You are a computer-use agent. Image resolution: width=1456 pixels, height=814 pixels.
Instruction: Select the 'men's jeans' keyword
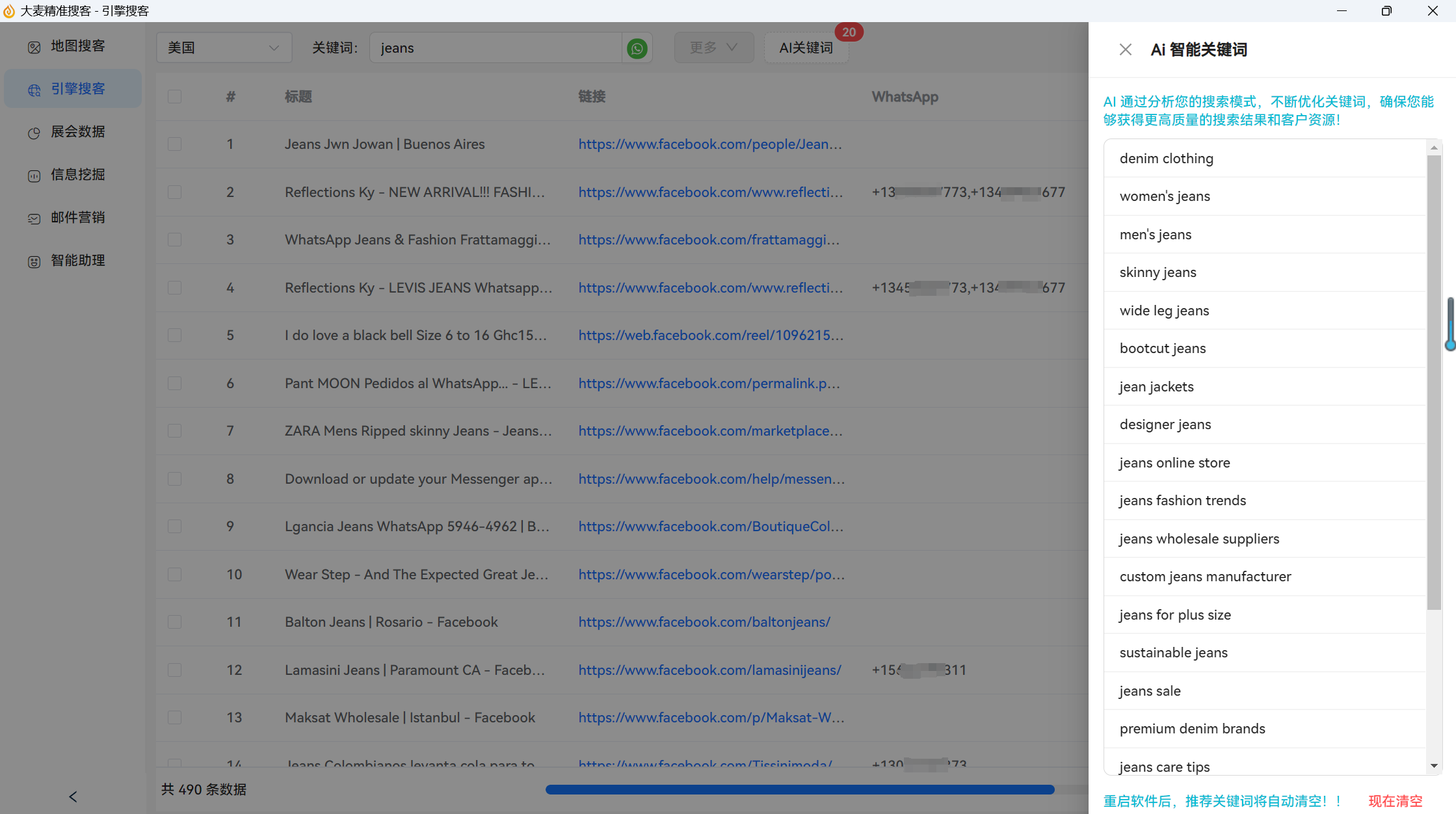click(1265, 235)
